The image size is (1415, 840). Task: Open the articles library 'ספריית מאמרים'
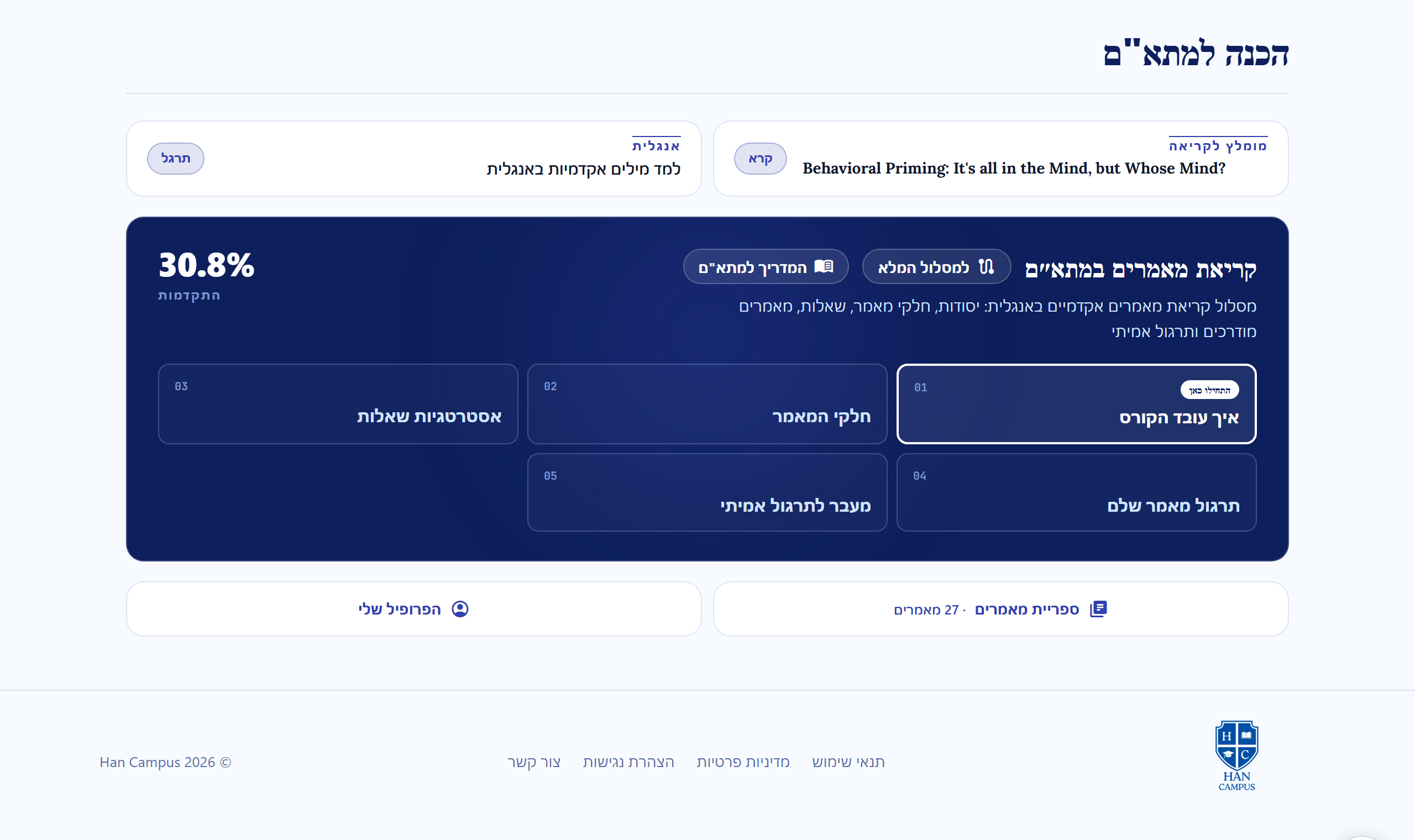1000,609
